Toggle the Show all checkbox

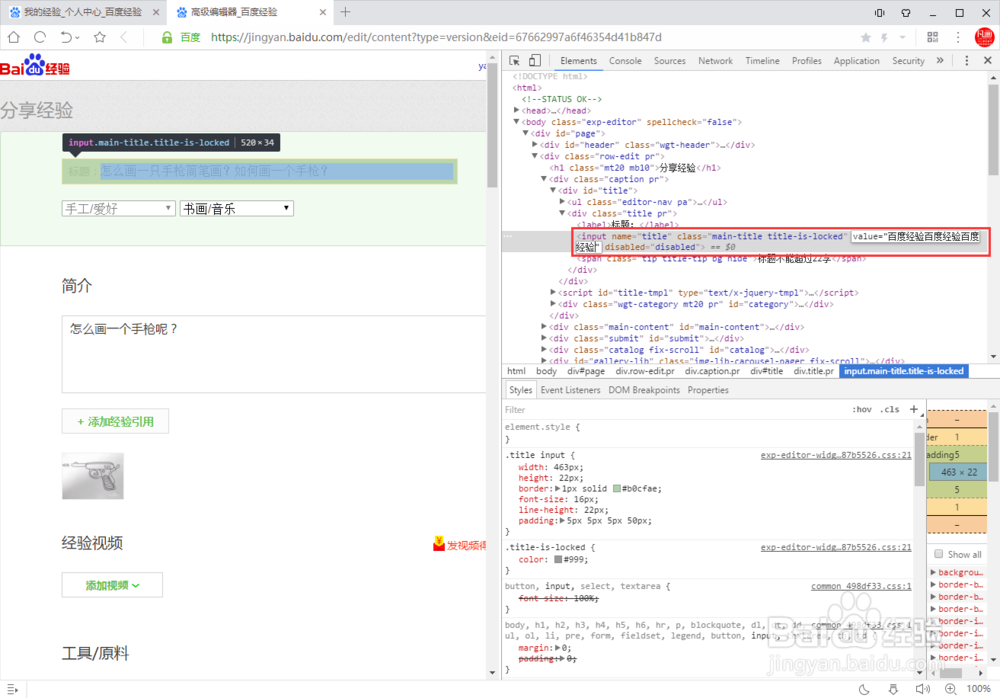[939, 554]
